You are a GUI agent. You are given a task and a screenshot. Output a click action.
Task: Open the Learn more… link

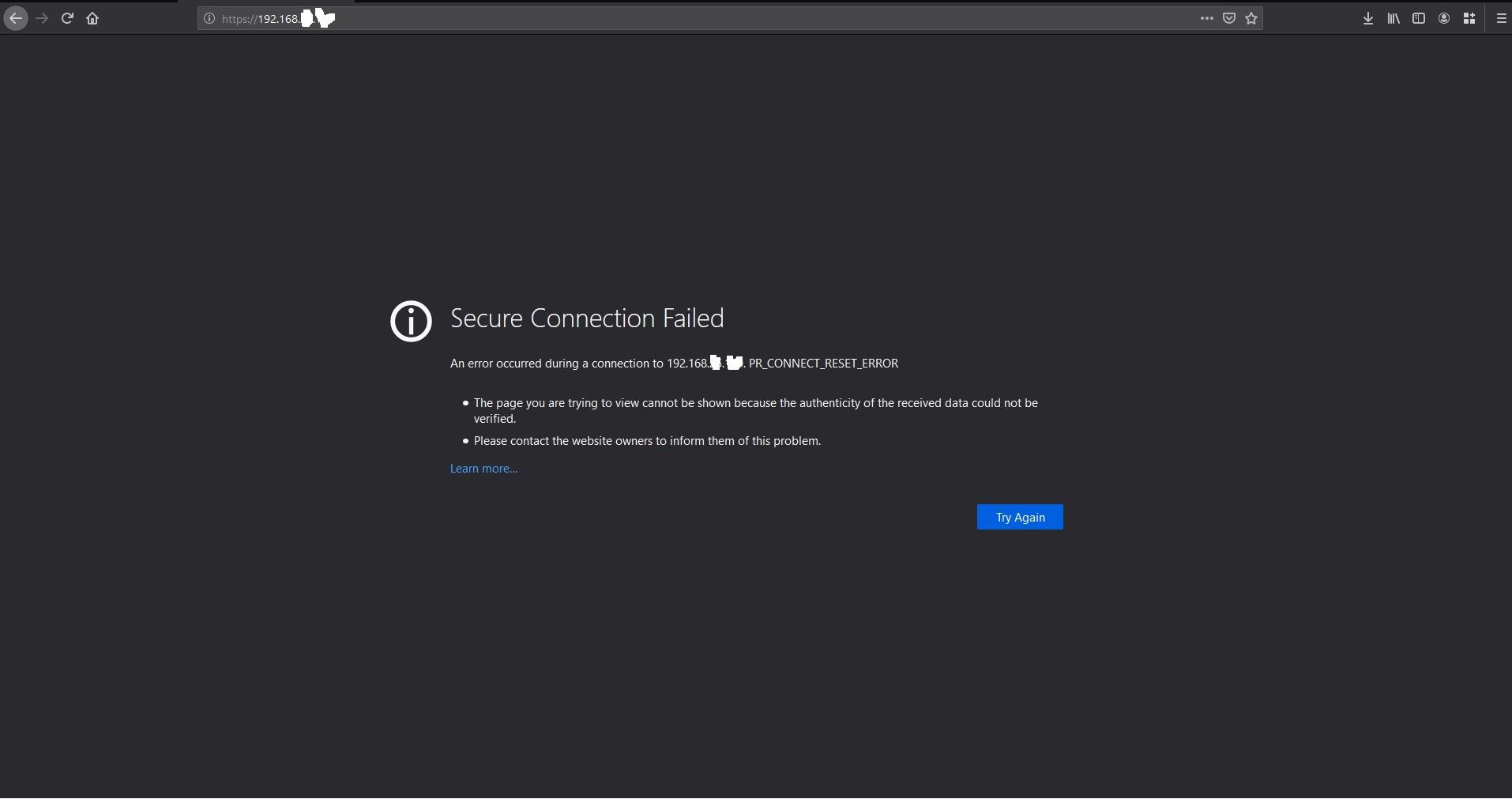483,469
